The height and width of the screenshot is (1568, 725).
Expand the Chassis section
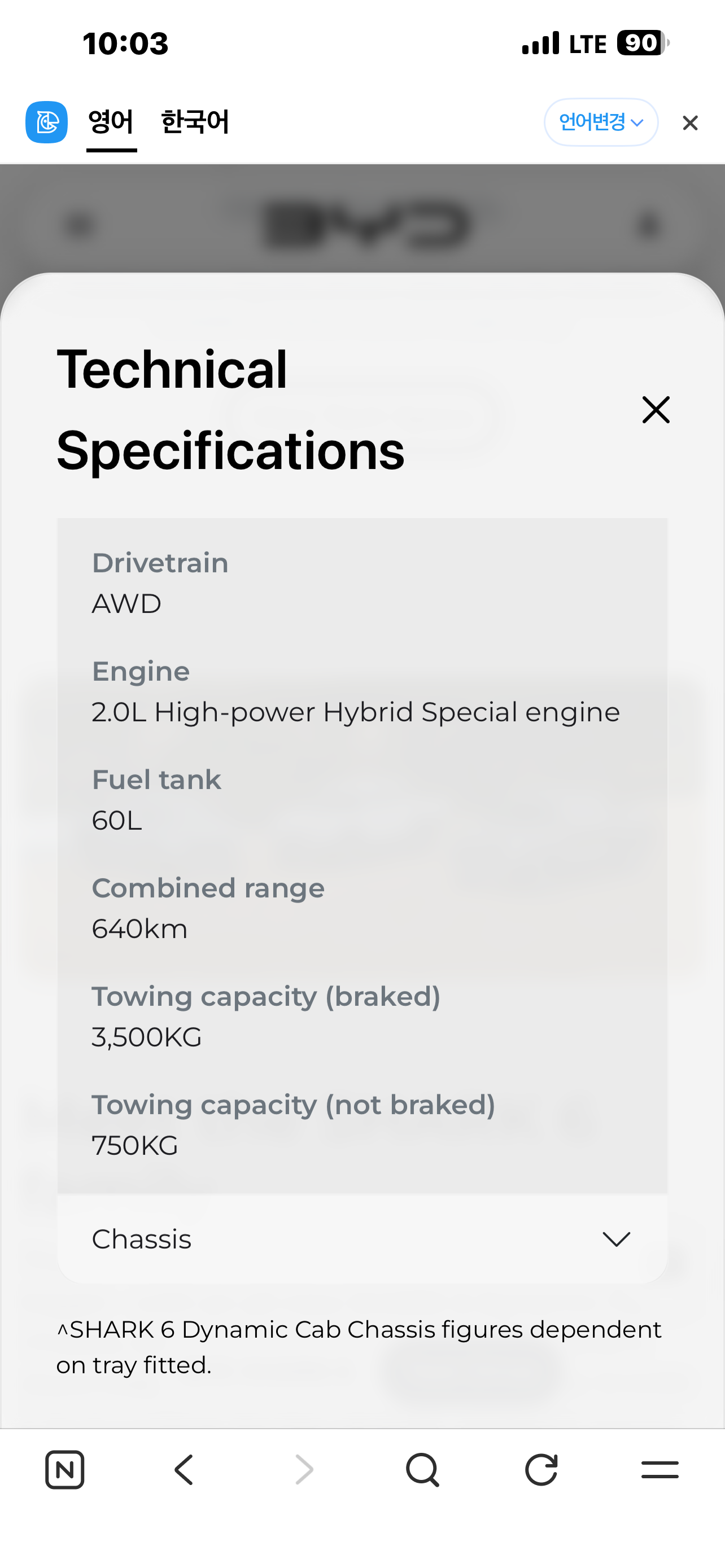coord(362,1239)
